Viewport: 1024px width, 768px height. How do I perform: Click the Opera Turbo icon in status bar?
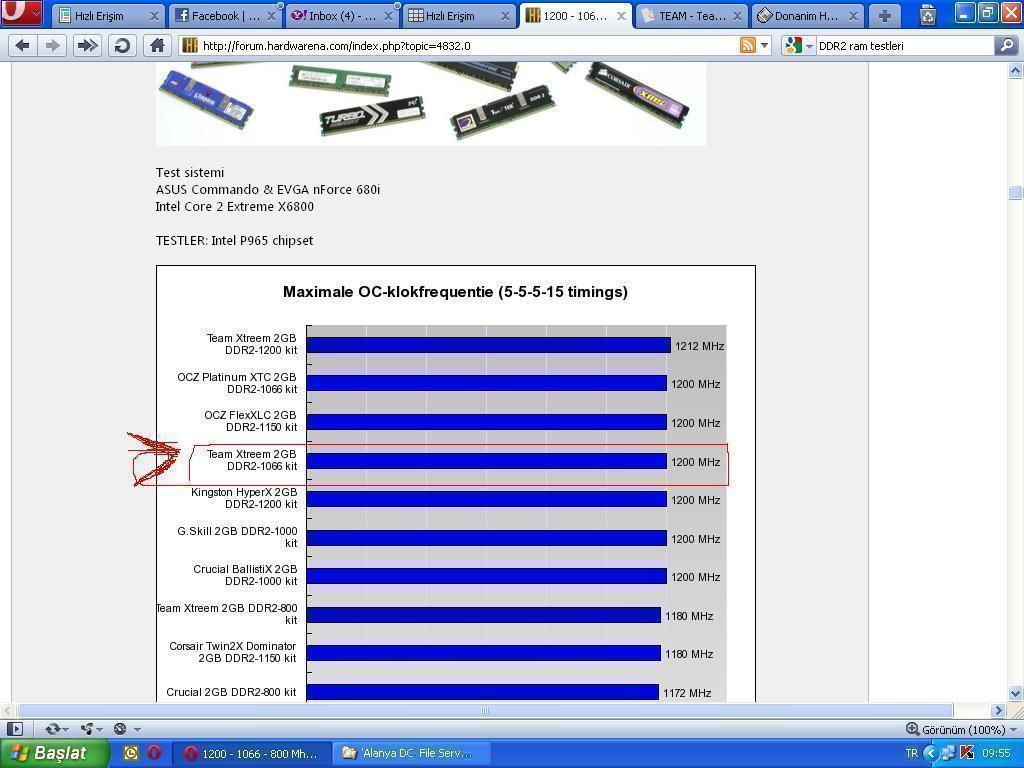click(x=120, y=729)
